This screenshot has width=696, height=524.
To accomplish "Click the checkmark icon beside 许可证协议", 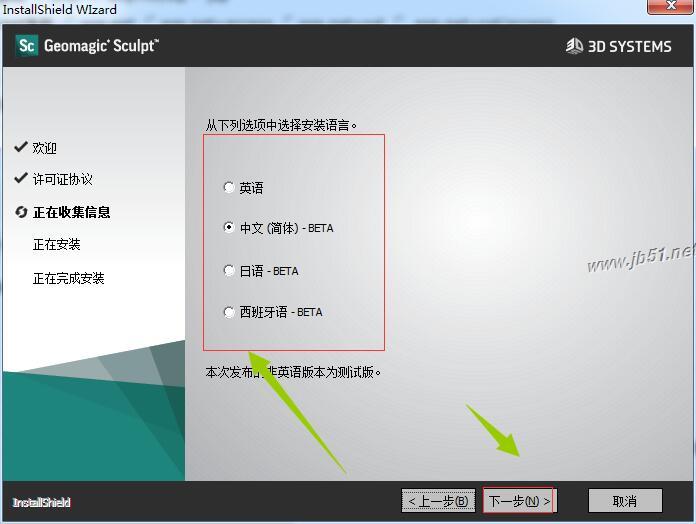I will click(21, 178).
